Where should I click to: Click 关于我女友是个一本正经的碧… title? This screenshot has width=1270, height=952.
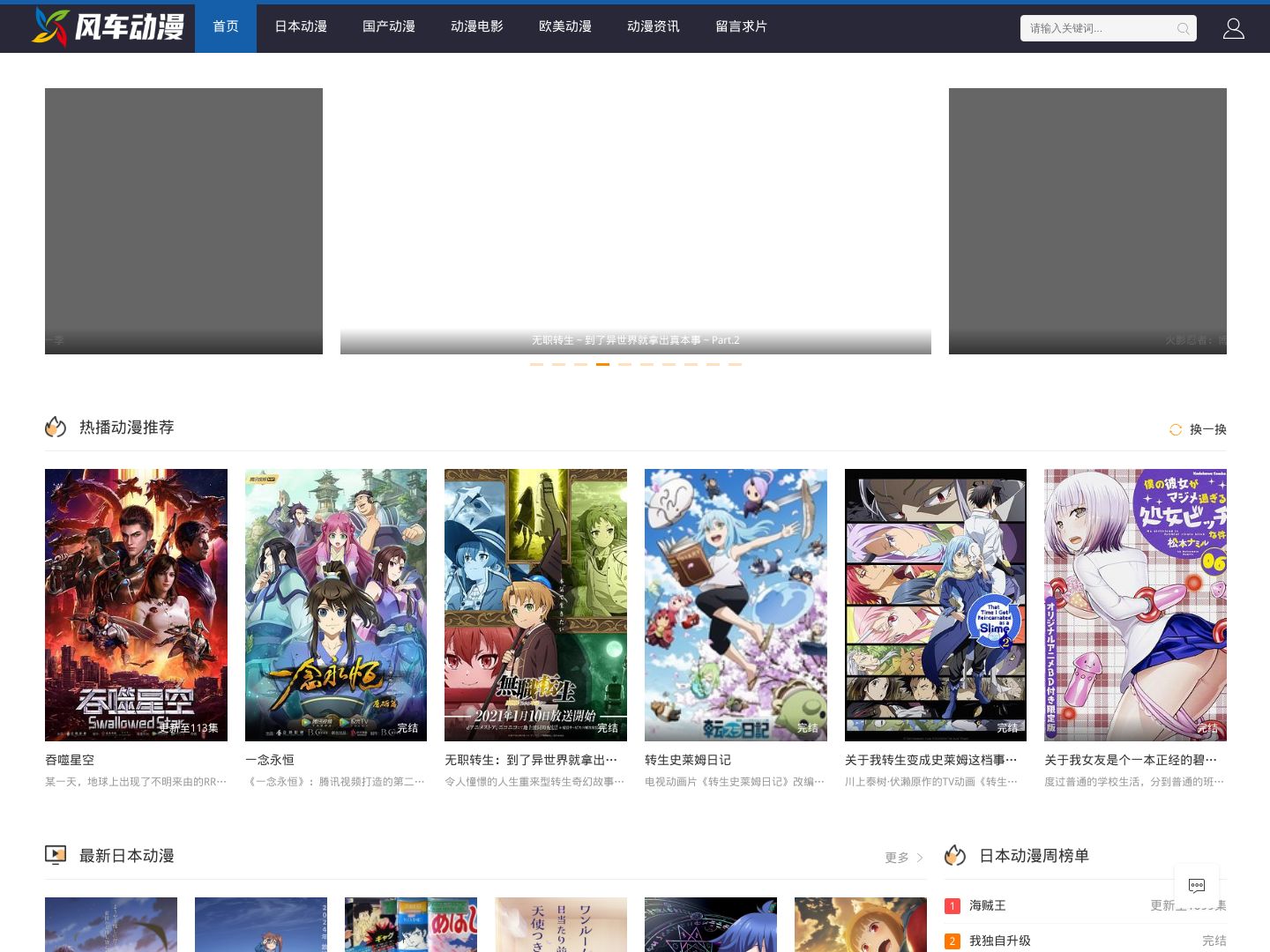[x=1131, y=760]
